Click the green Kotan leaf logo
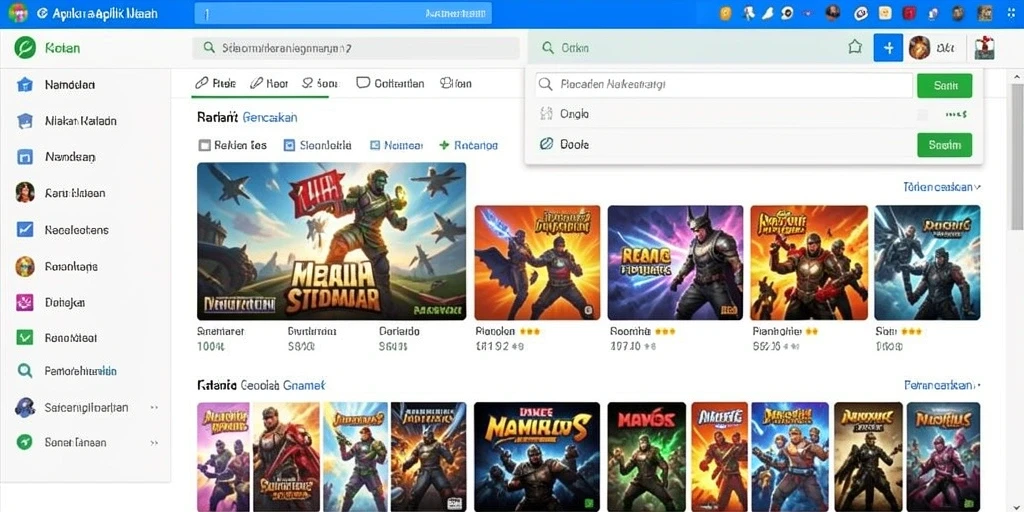Image resolution: width=1024 pixels, height=512 pixels. point(25,48)
